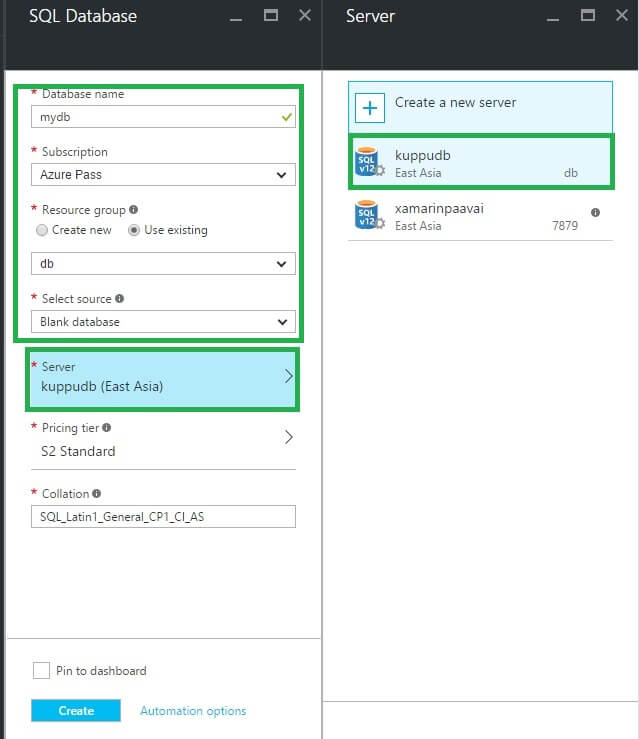
Task: Click the Server blade title
Action: pyautogui.click(x=370, y=16)
